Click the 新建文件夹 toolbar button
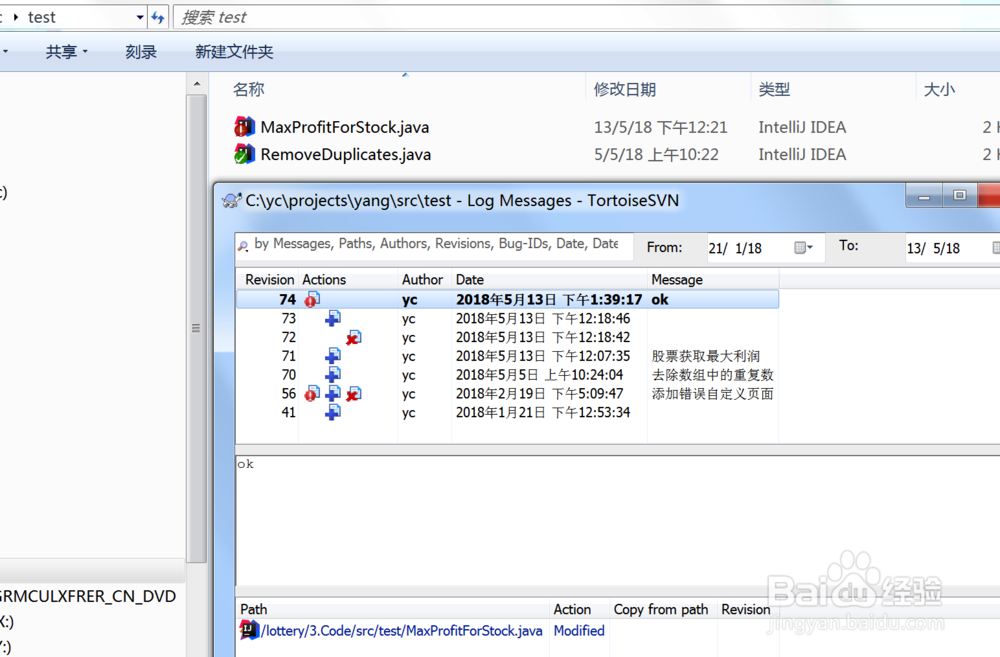 pyautogui.click(x=234, y=52)
